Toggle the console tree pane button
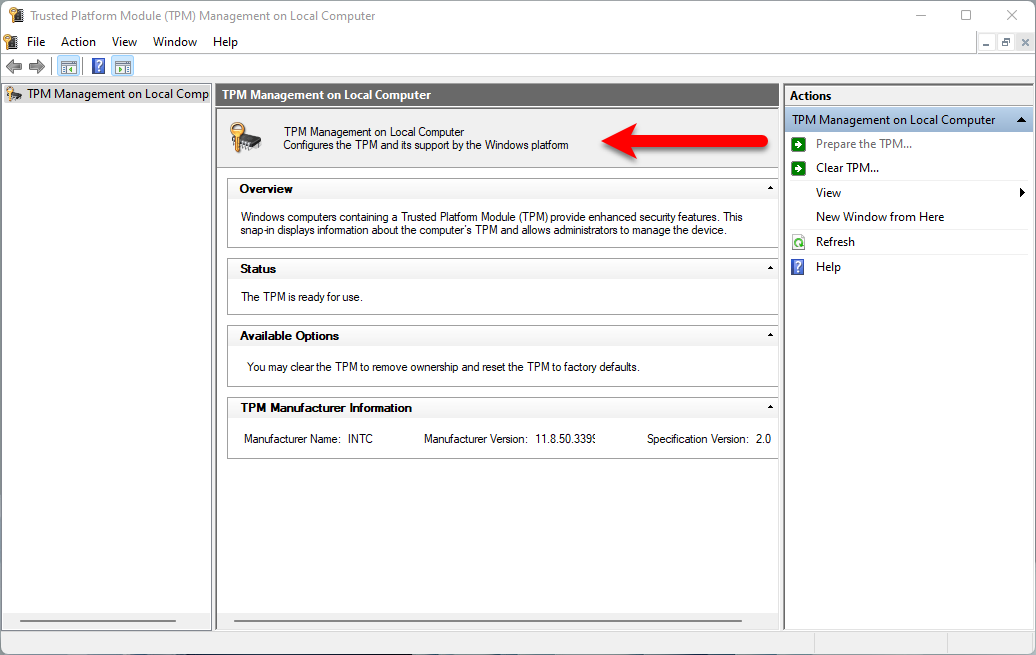The width and height of the screenshot is (1036, 655). 69,66
